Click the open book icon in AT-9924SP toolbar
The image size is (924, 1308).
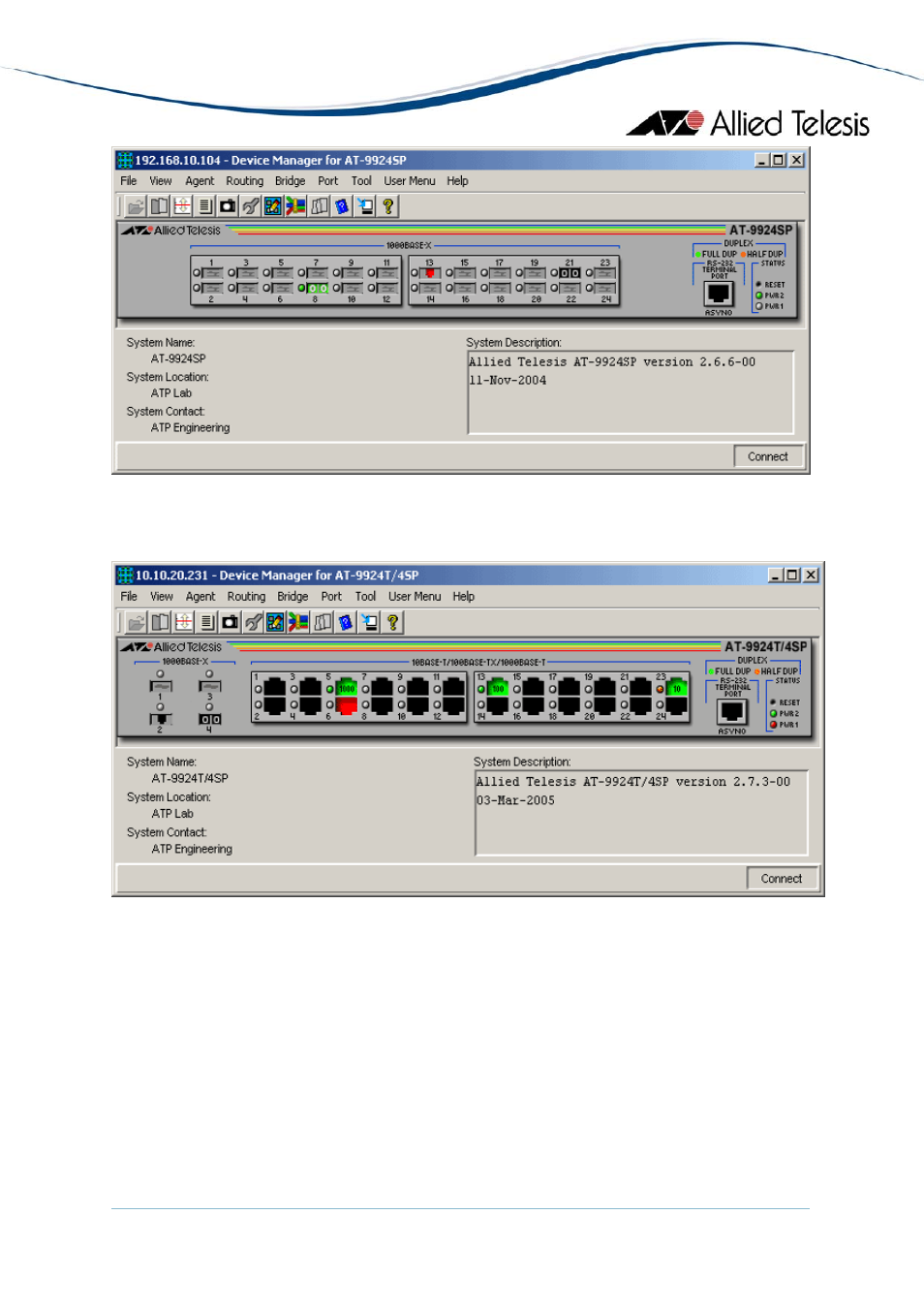[159, 206]
